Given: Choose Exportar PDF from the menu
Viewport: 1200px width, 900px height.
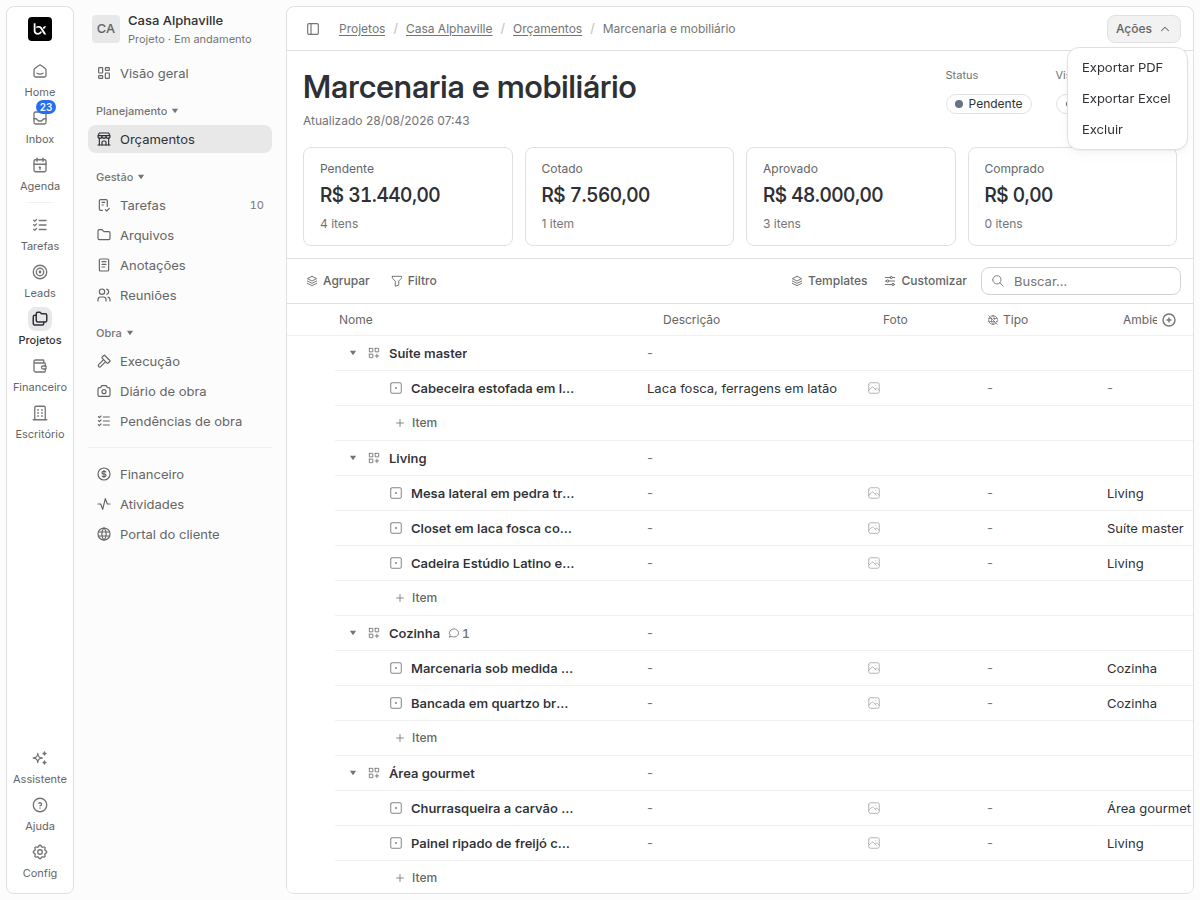Looking at the screenshot, I should 1127,68.
